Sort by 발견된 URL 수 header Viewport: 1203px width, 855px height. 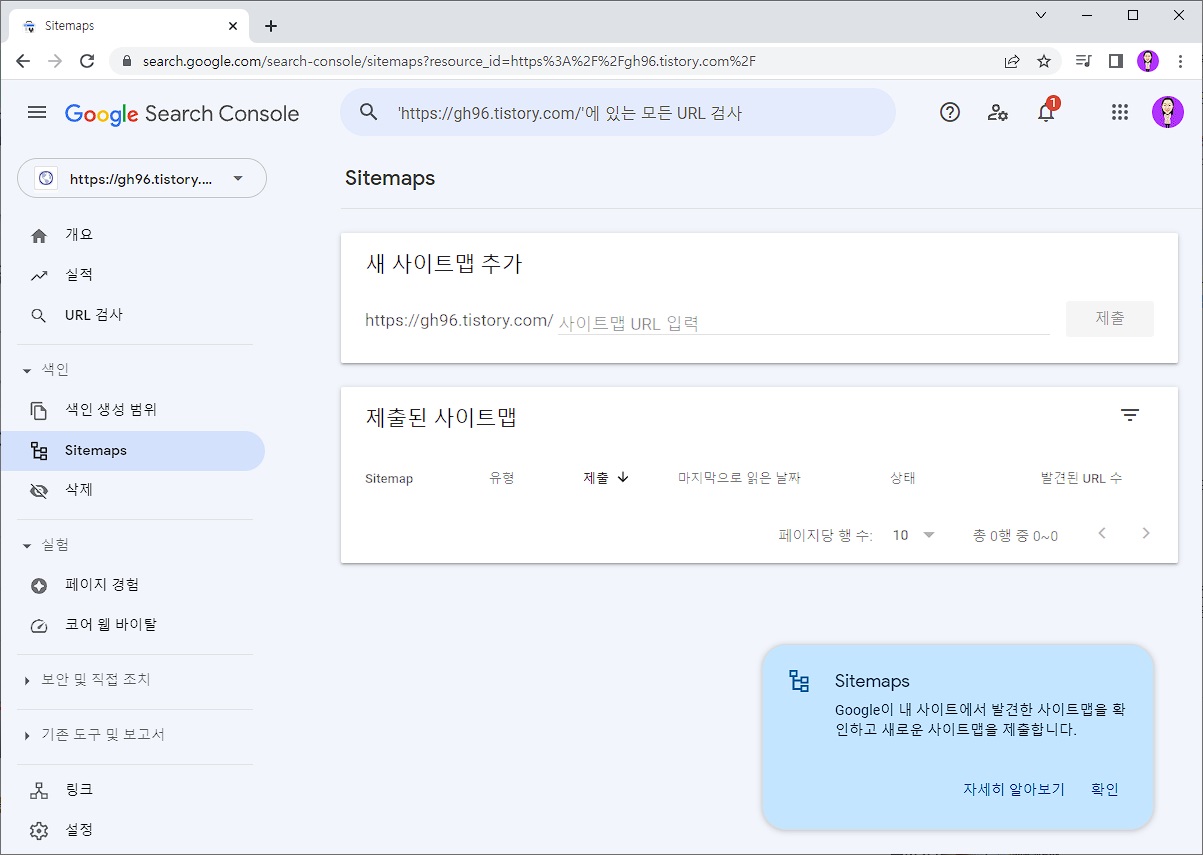[x=1081, y=478]
